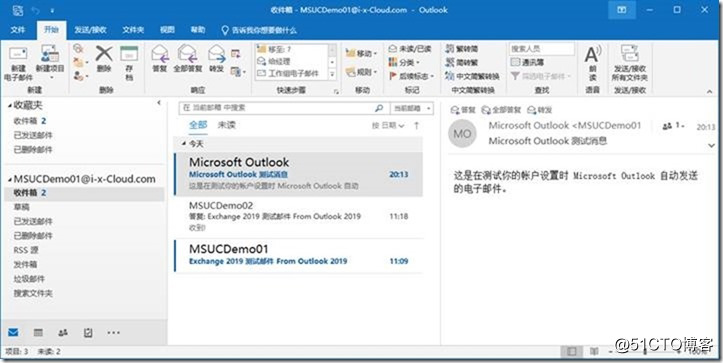Screen dimensions: 723x363
Task: Switch to the Tasks view icon in the navigation bar
Action: tap(88, 332)
